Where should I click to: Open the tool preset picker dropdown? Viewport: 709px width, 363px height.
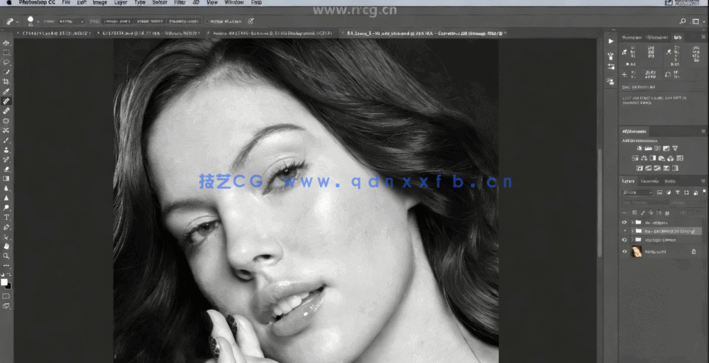(17, 21)
